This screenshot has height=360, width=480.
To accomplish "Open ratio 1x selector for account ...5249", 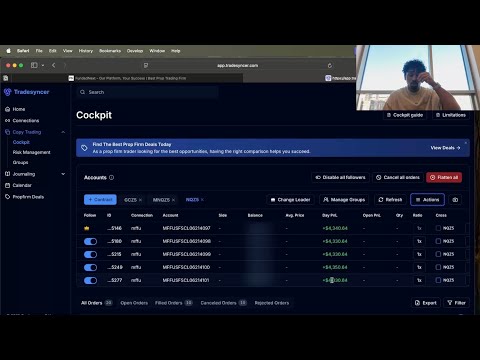I will tap(419, 267).
